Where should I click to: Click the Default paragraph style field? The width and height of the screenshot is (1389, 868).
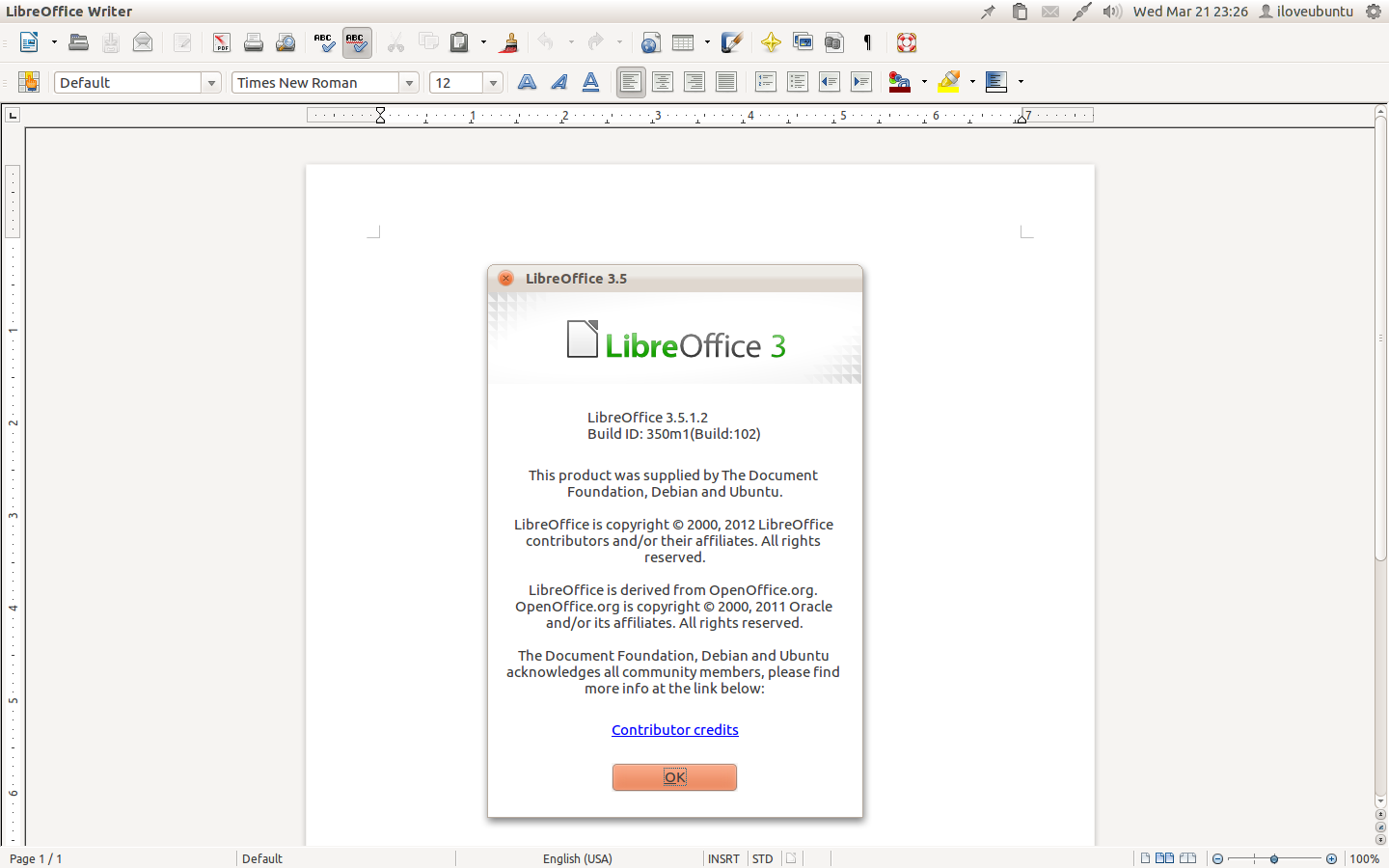coord(127,83)
